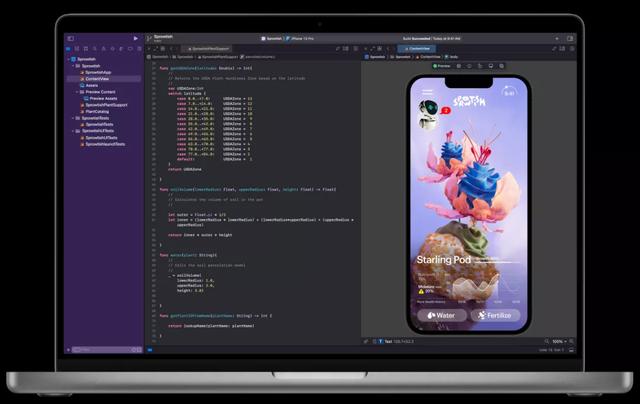Tap the red notification badge beside avatar
This screenshot has width=640, height=404.
click(445, 111)
